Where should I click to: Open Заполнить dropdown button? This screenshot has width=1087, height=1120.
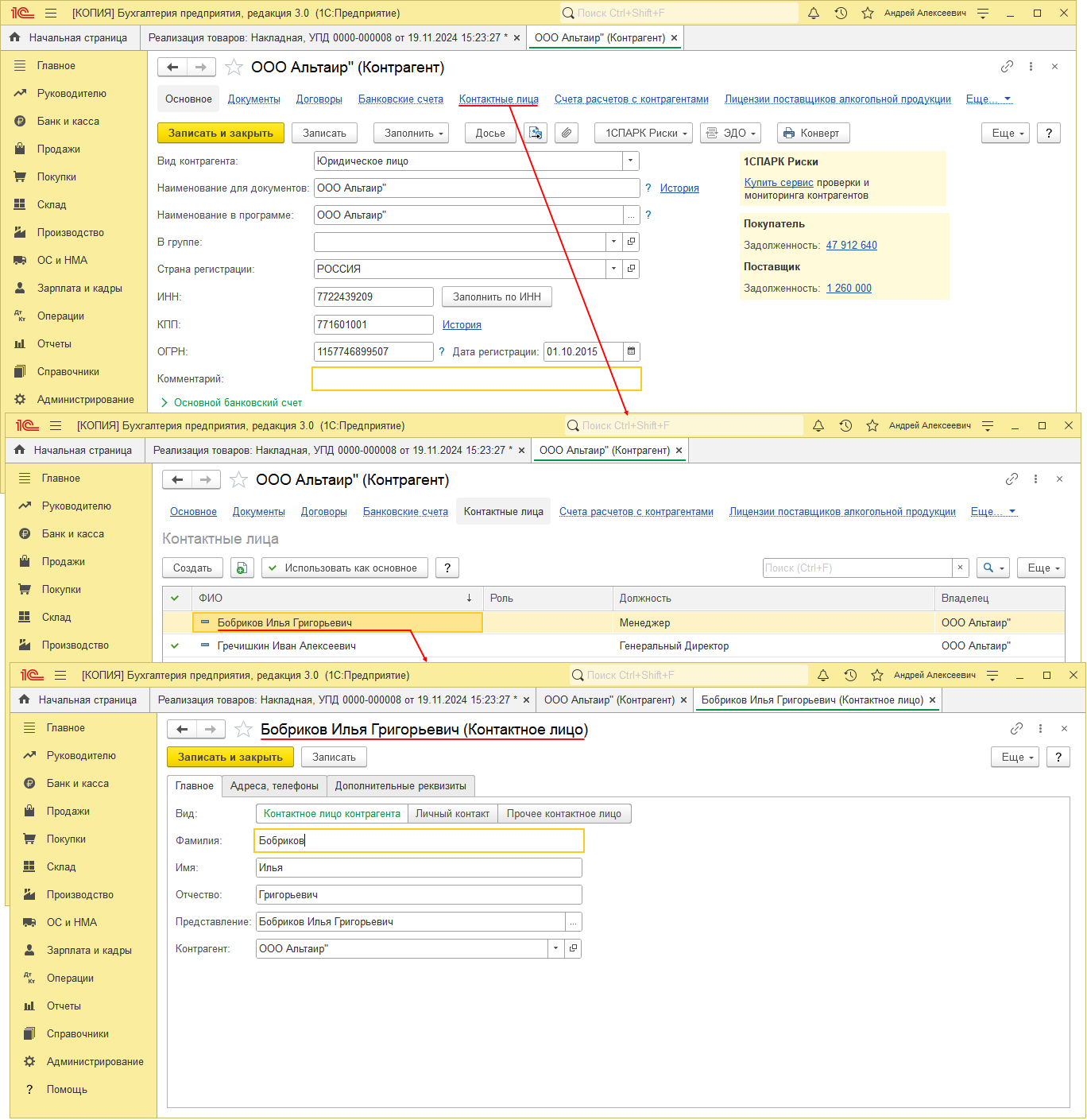412,133
